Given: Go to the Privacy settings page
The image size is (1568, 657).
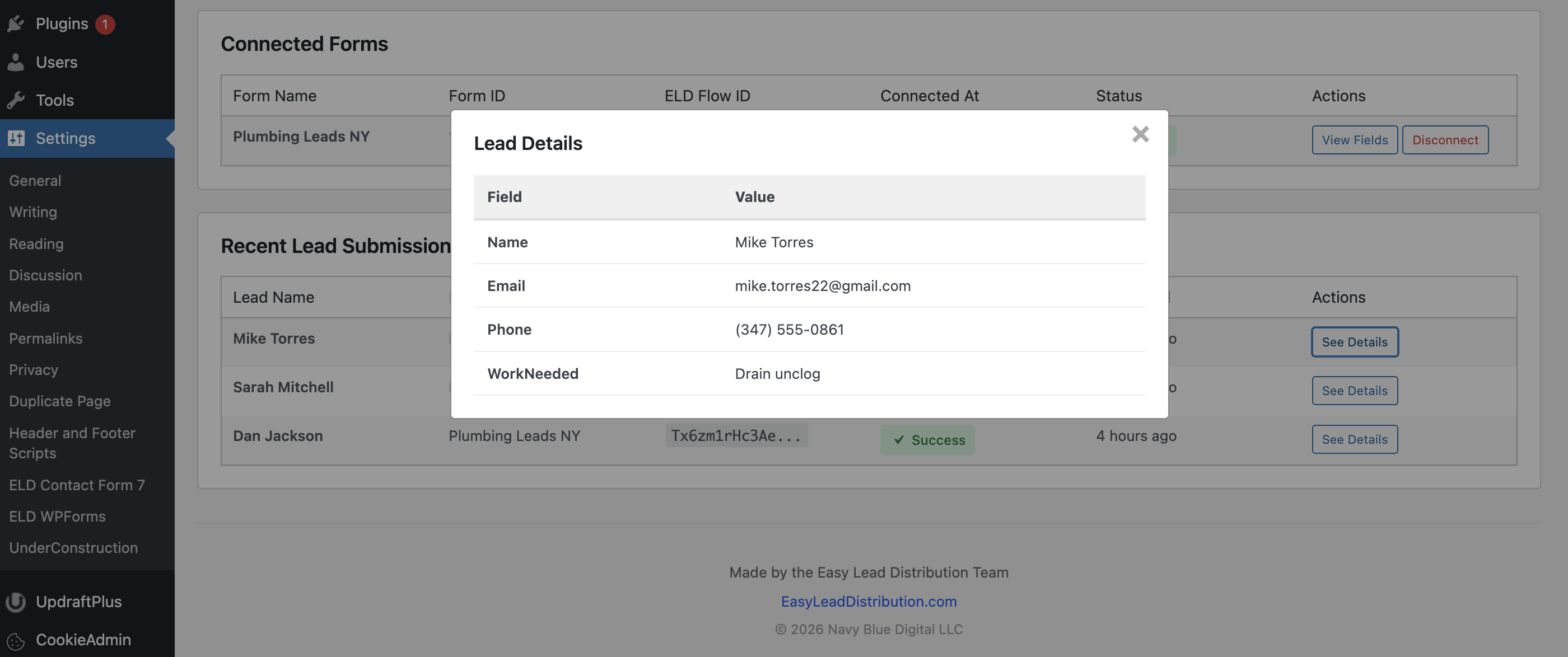Looking at the screenshot, I should point(33,369).
